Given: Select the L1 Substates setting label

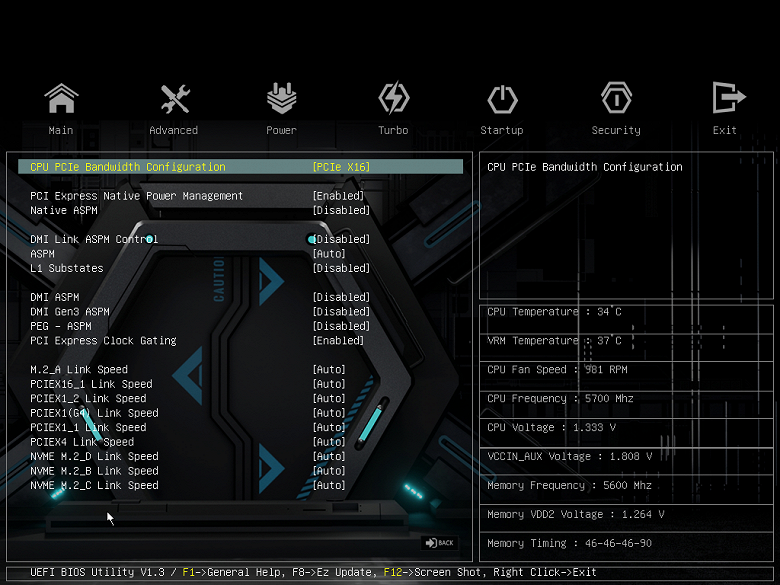Looking at the screenshot, I should pos(67,268).
